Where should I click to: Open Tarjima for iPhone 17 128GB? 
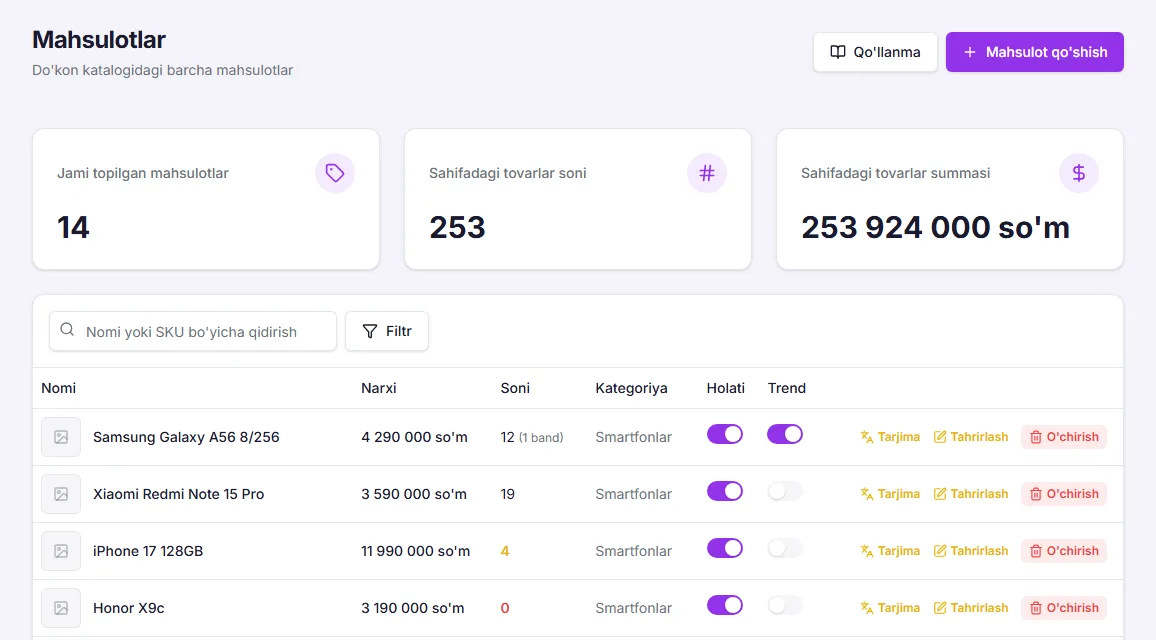point(890,551)
